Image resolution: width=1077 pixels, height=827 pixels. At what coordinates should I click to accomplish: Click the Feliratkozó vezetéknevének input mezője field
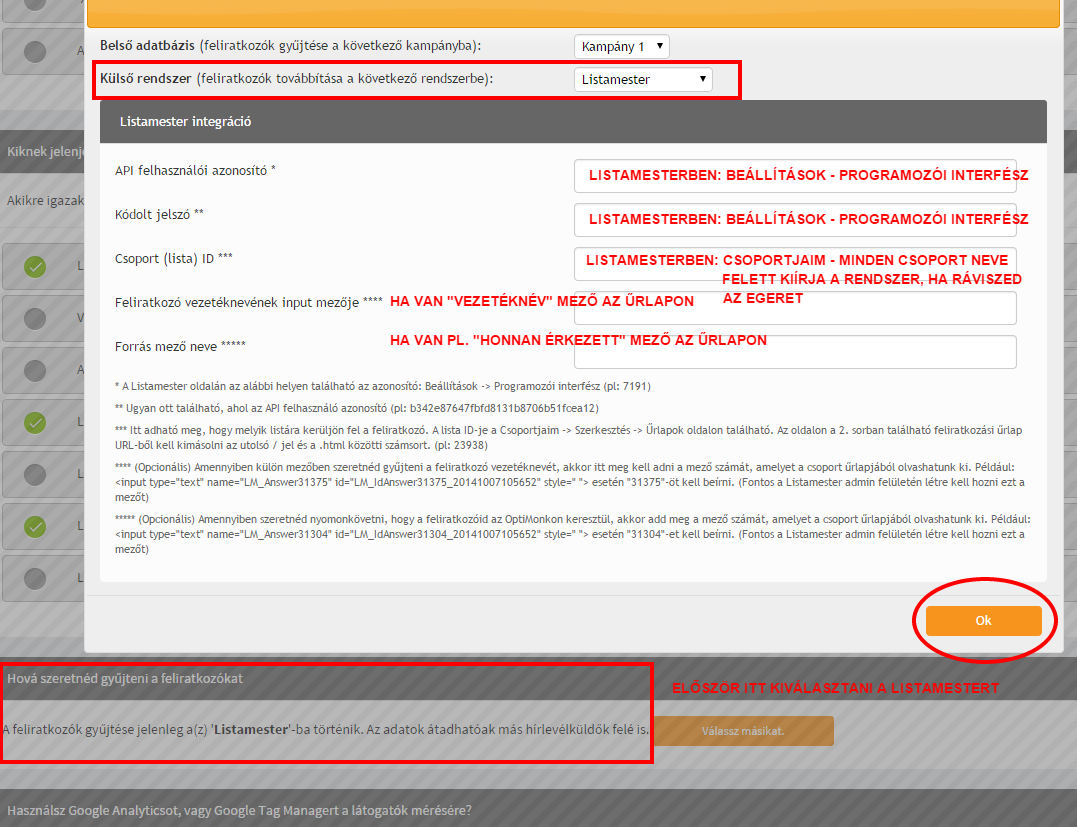tap(795, 308)
